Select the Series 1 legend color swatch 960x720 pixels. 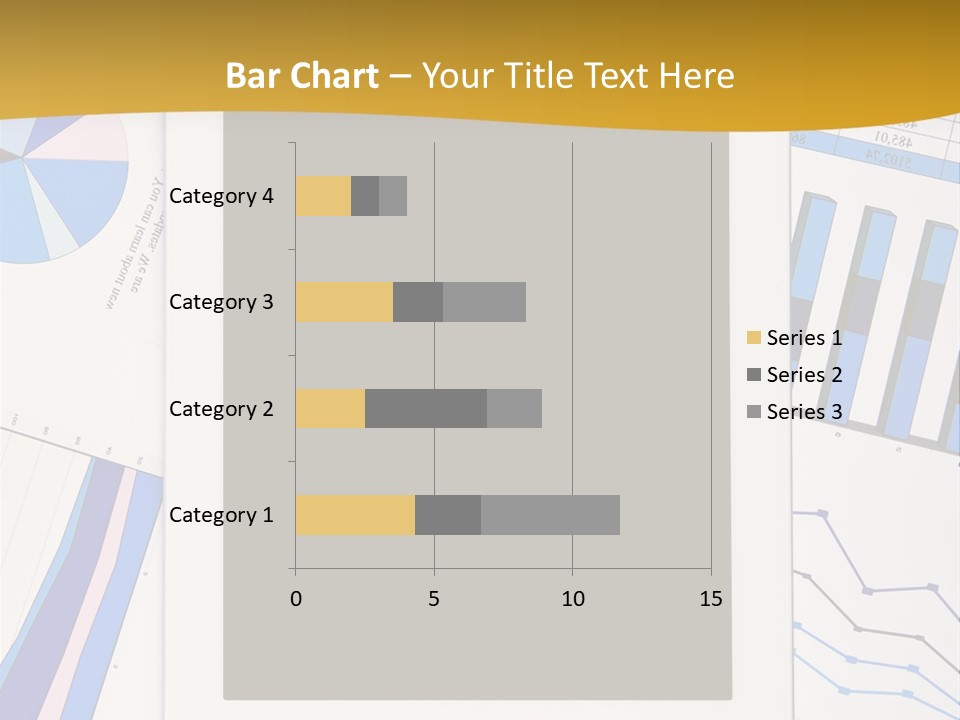click(x=753, y=338)
